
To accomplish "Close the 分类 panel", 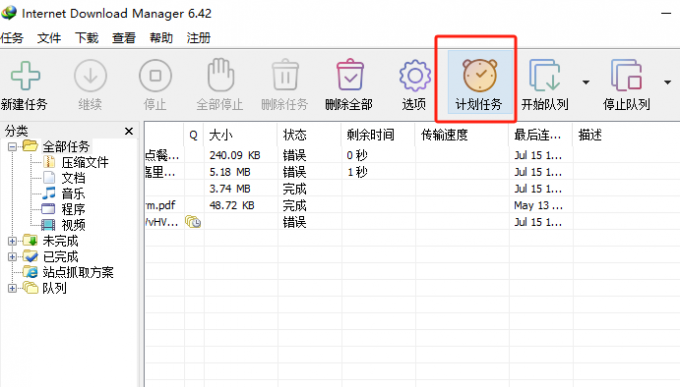I will pos(129,131).
